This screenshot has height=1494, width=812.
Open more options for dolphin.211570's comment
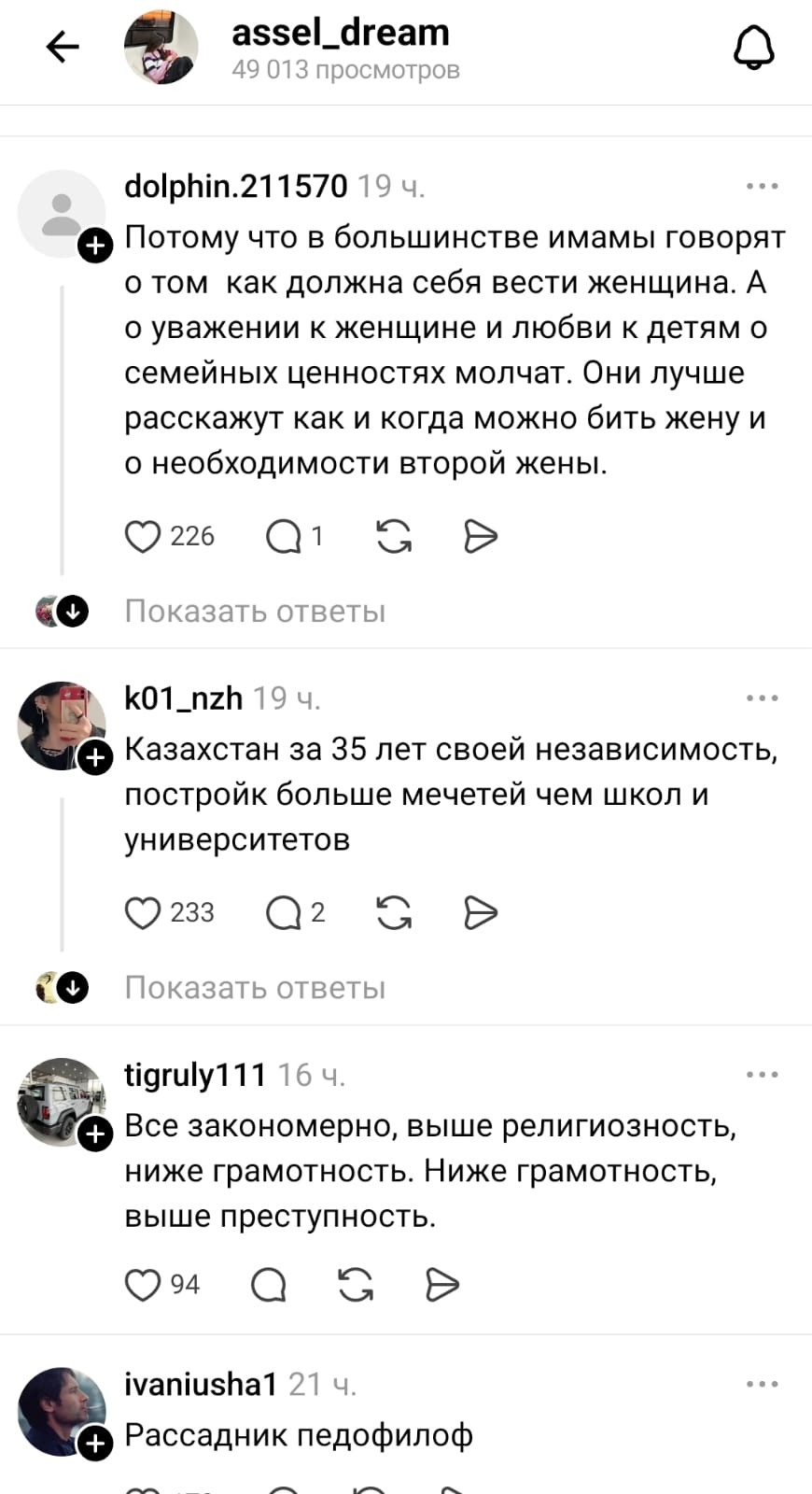tap(762, 187)
